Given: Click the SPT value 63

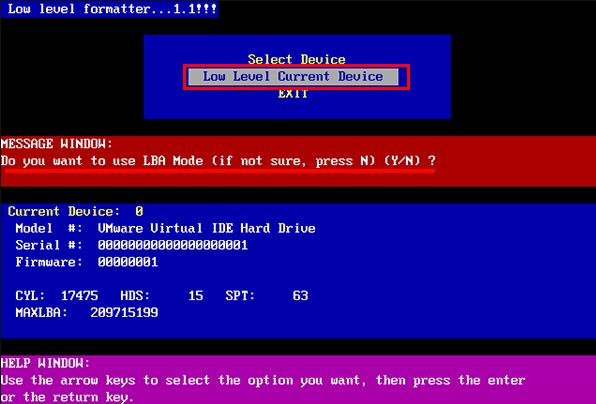Looking at the screenshot, I should [300, 296].
